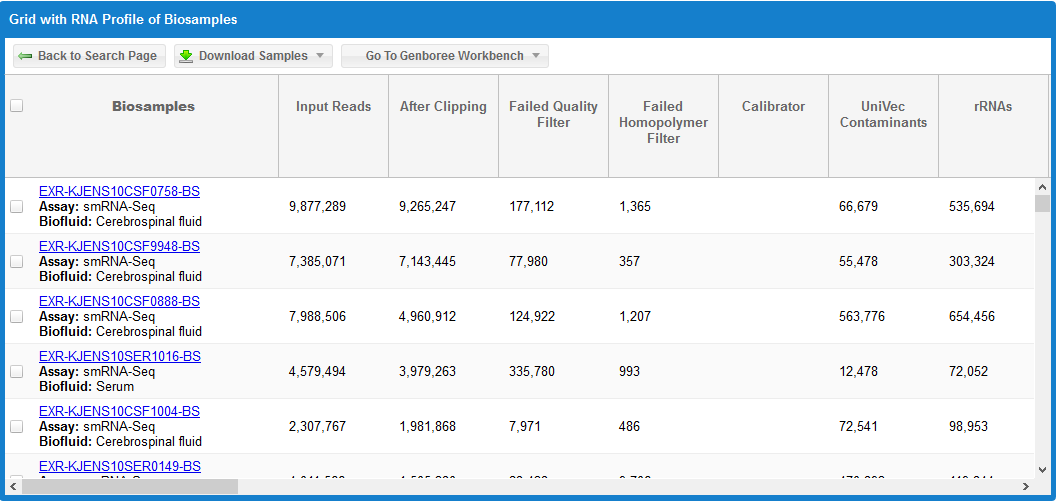Click the rRNAs column header
This screenshot has width=1056, height=501.
click(992, 107)
